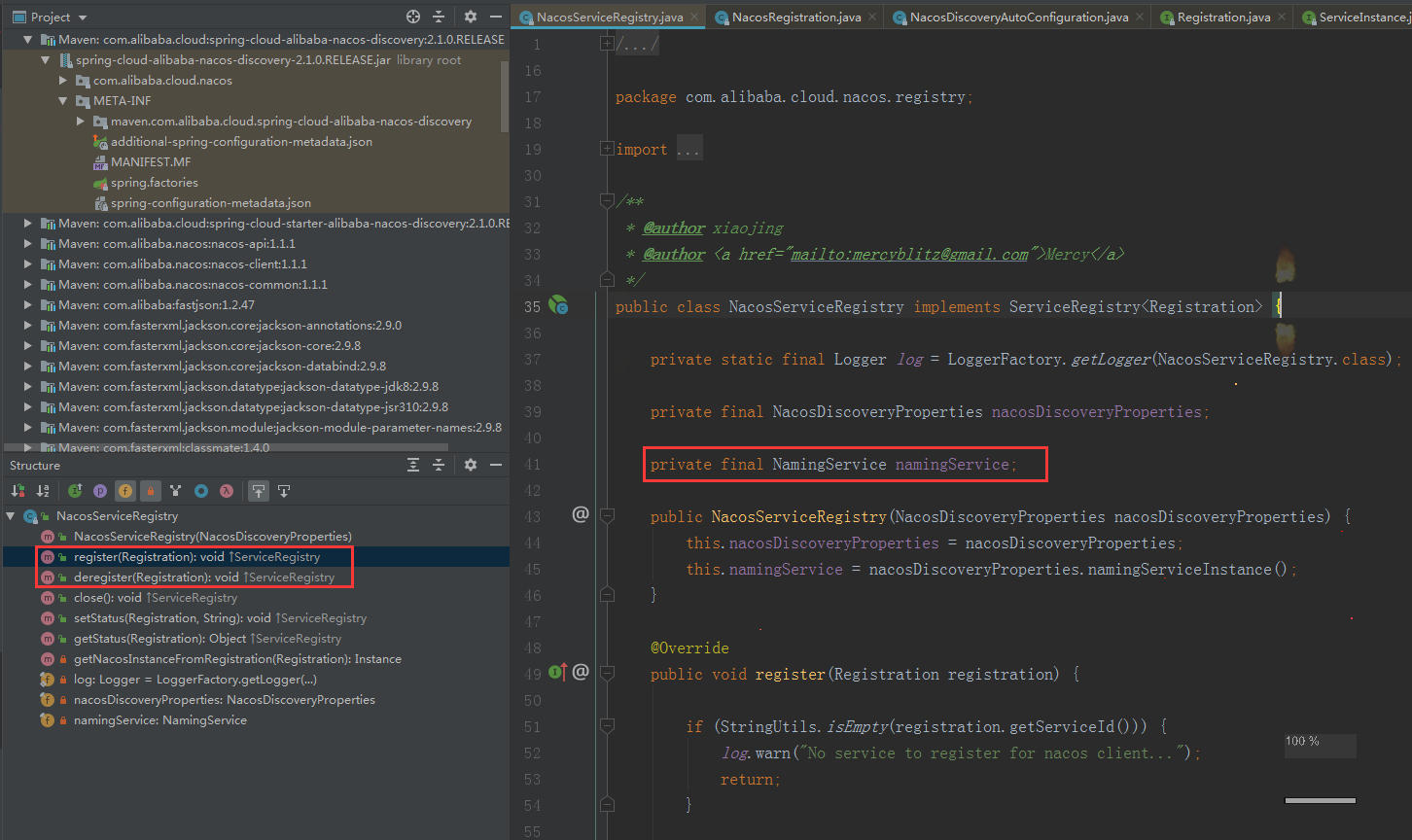Expand the folded header comment on line 1
The width and height of the screenshot is (1412, 840).
click(607, 44)
